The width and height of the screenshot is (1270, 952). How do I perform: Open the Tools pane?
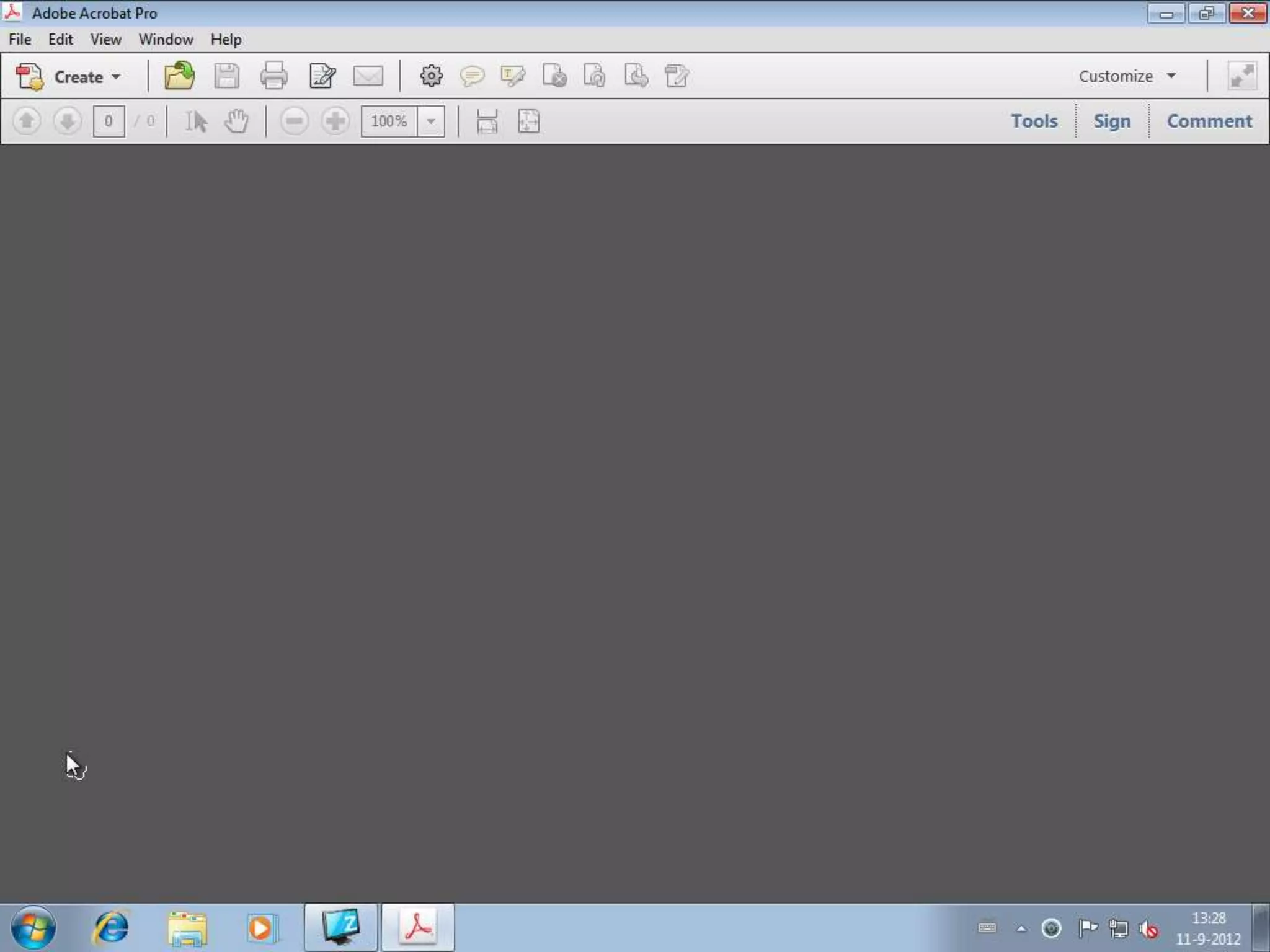click(1034, 121)
